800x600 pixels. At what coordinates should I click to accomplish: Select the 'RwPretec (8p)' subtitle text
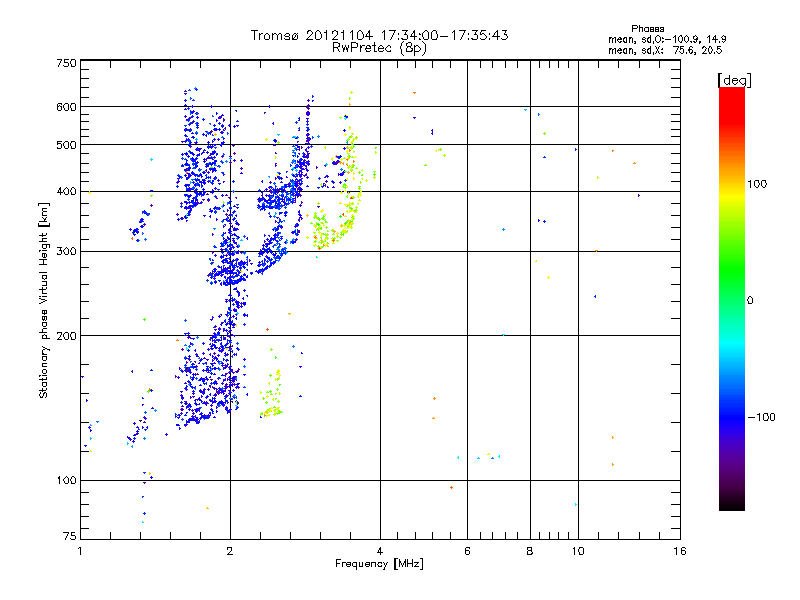click(379, 48)
